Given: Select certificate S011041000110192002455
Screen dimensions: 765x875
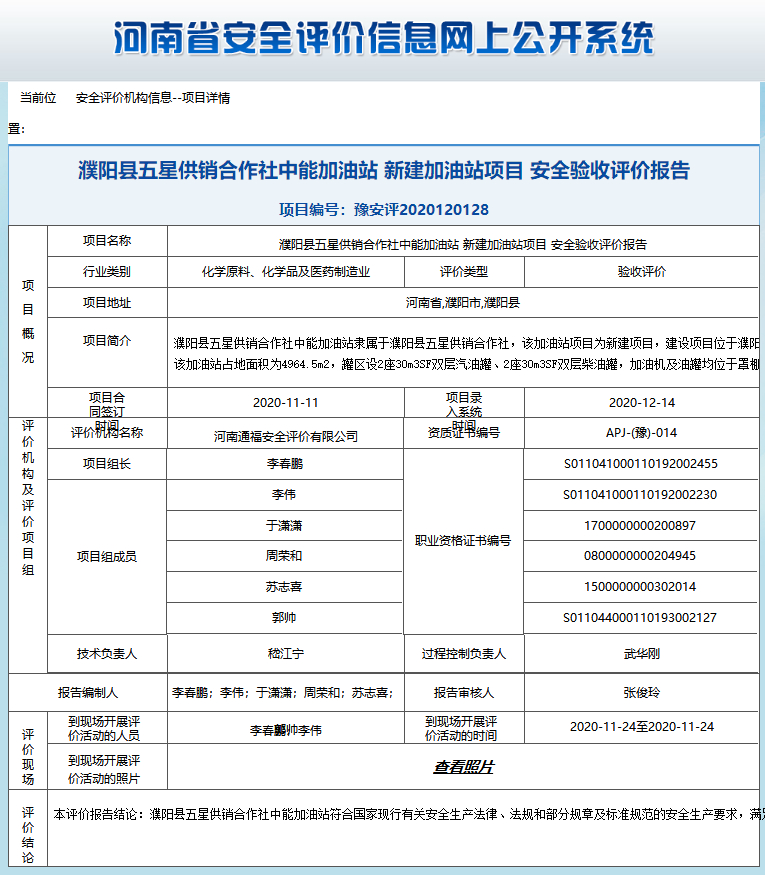Looking at the screenshot, I should click(641, 464).
